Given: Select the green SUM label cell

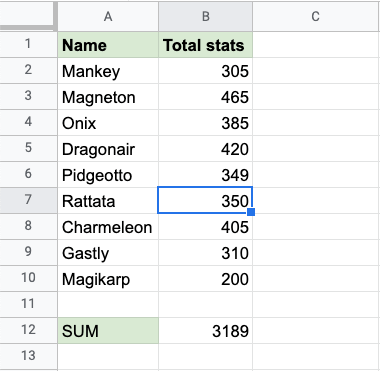Looking at the screenshot, I should [x=108, y=331].
